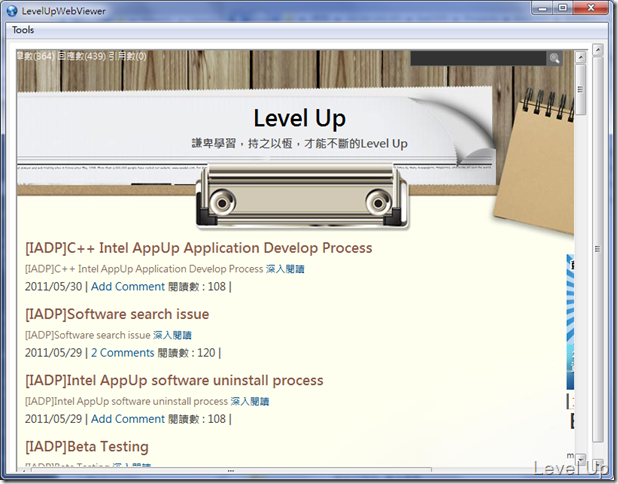Screen dimensions: 618x484
Task: Click the blue banner advertisement on the right edge
Action: [x=570, y=322]
